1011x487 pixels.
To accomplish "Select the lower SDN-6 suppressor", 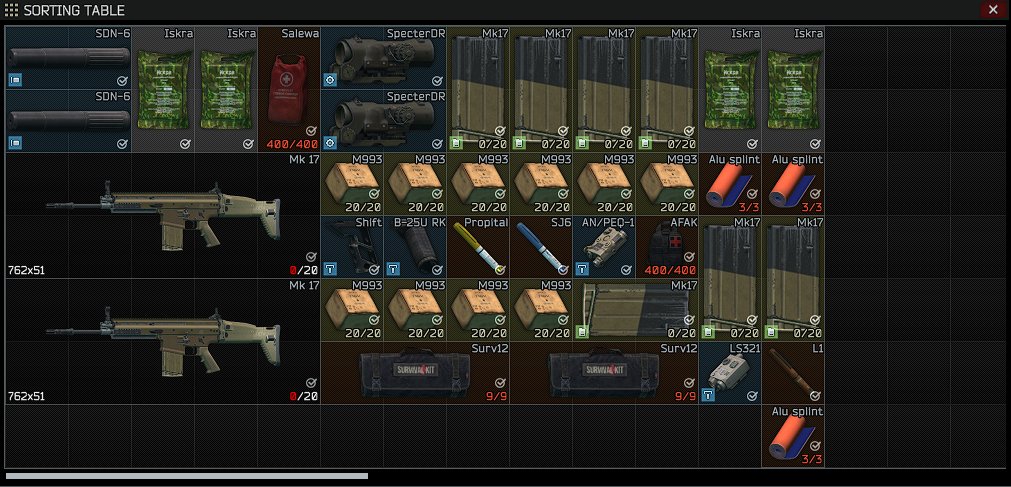I will point(69,121).
